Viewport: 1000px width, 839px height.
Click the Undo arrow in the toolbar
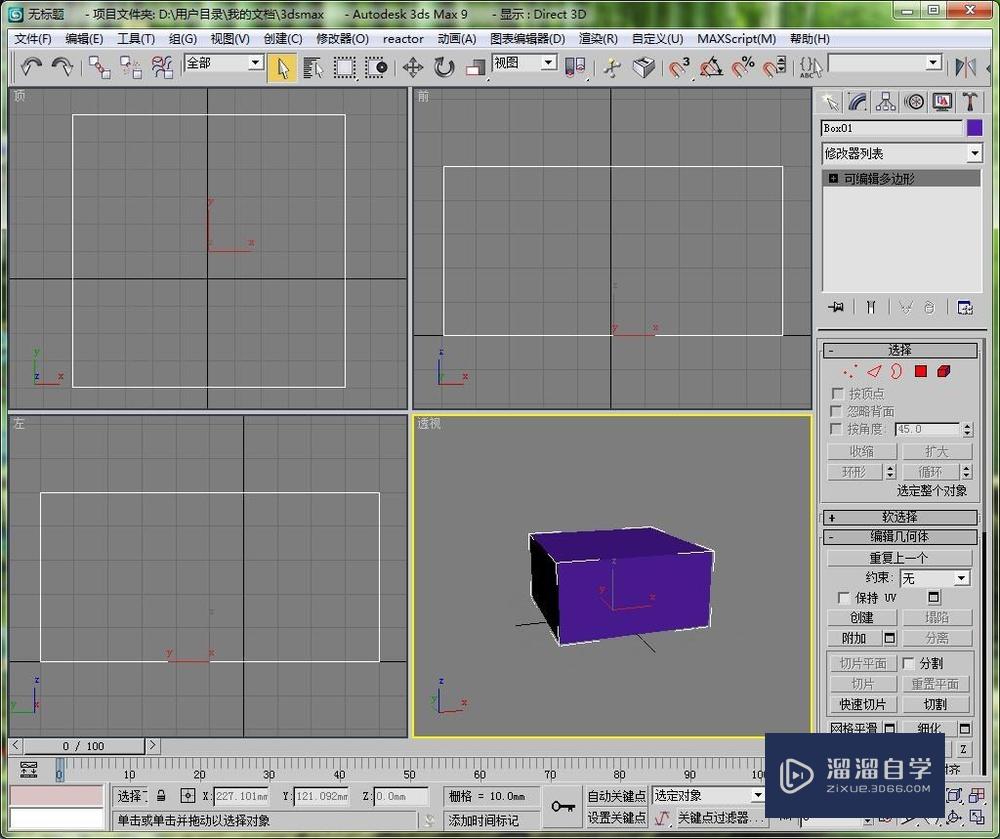[x=31, y=67]
